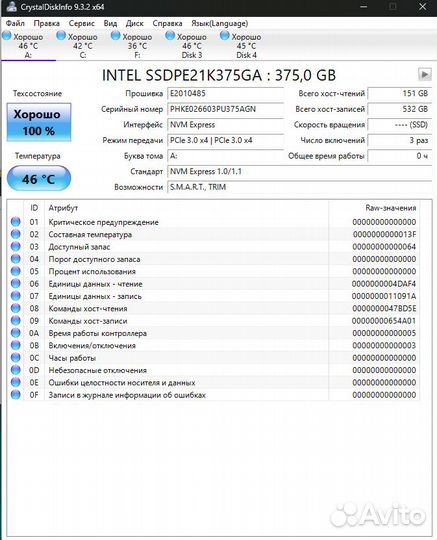Image resolution: width=437 pixels, height=540 pixels.
Task: Click the Прошивка field E2010485
Action: click(x=225, y=93)
